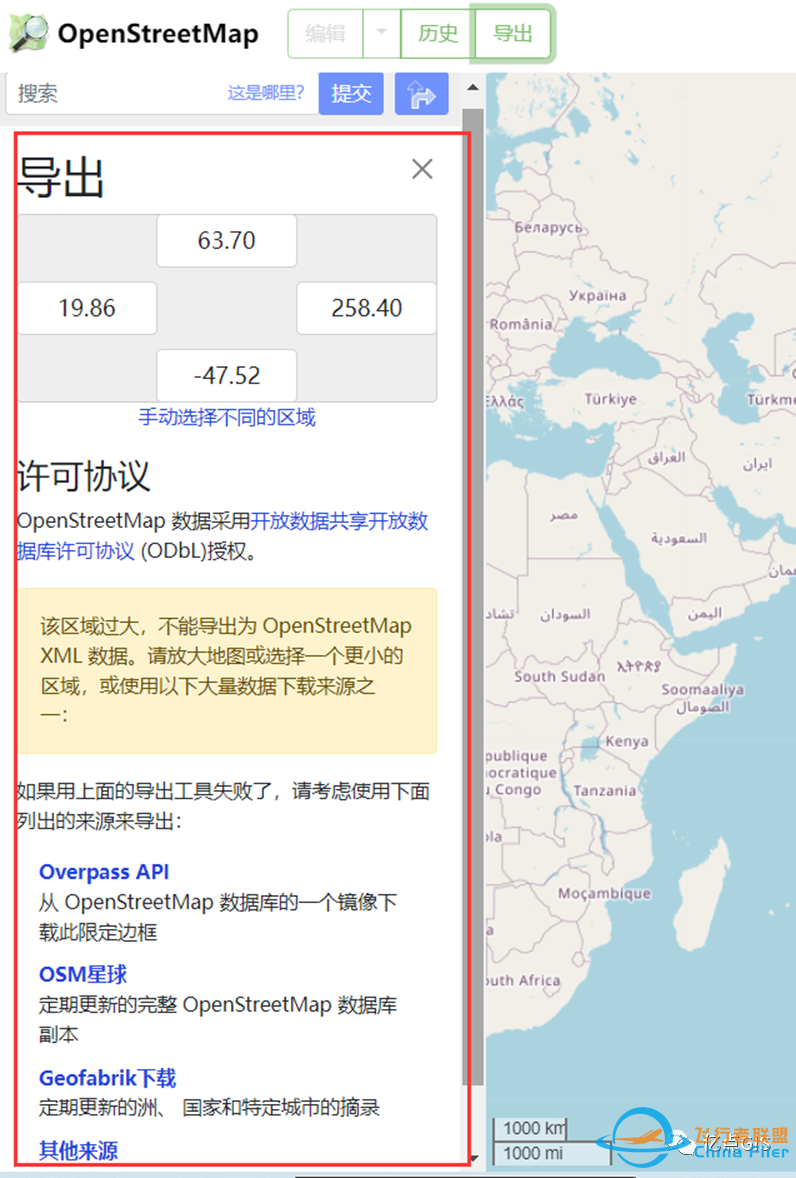Click the South Sudan map label
Image resolution: width=796 pixels, height=1178 pixels.
click(x=559, y=676)
